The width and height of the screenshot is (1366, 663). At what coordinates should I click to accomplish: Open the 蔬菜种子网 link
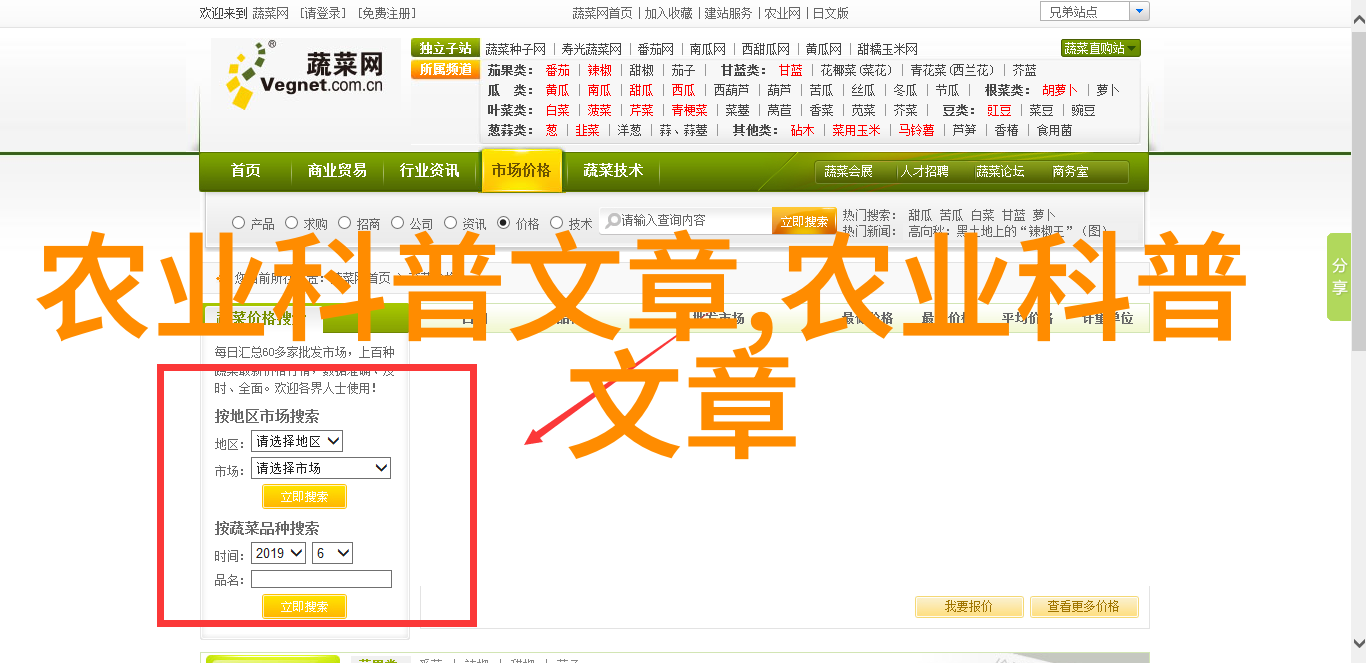(x=516, y=49)
